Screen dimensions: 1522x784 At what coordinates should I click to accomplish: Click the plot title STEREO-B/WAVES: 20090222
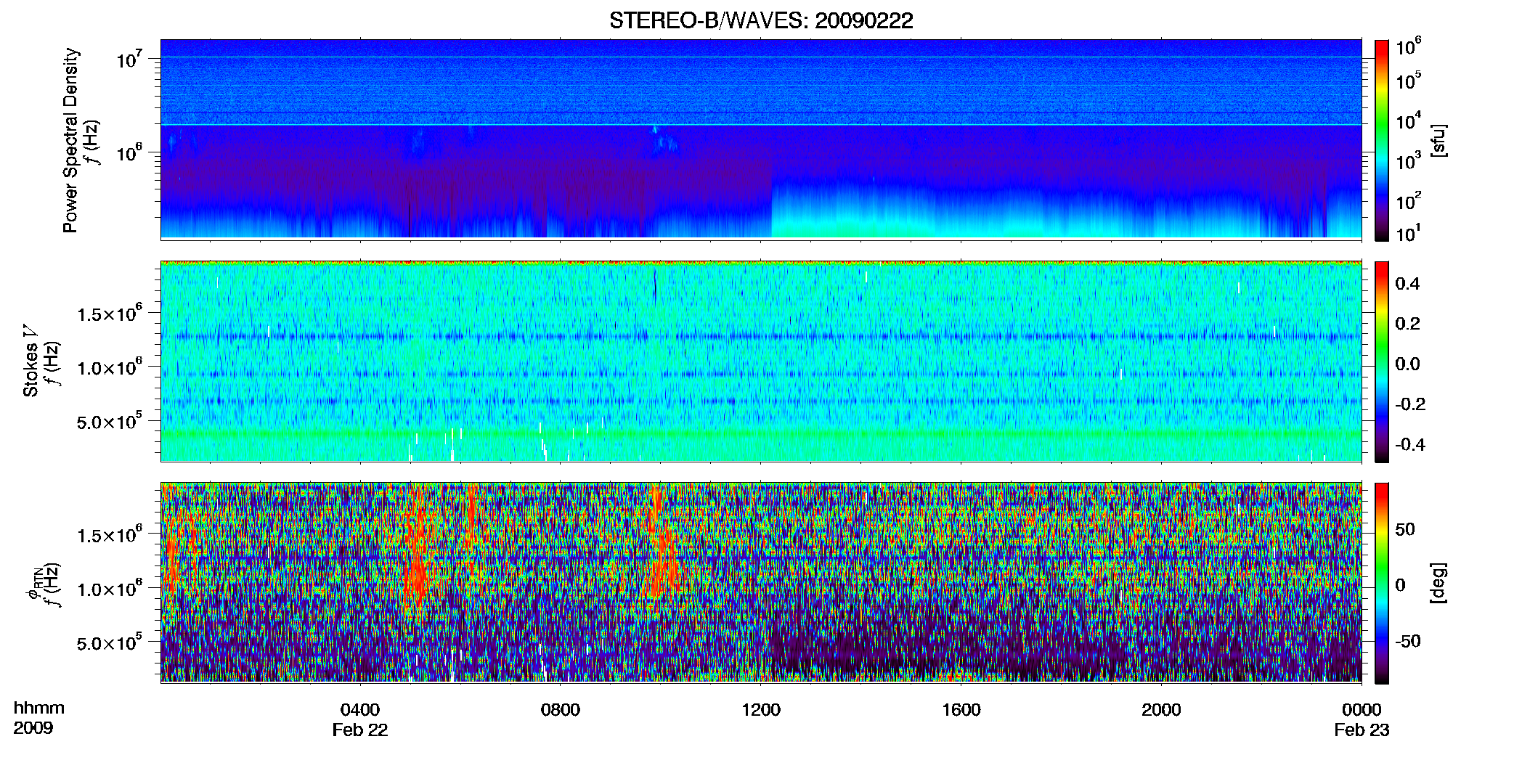[761, 20]
